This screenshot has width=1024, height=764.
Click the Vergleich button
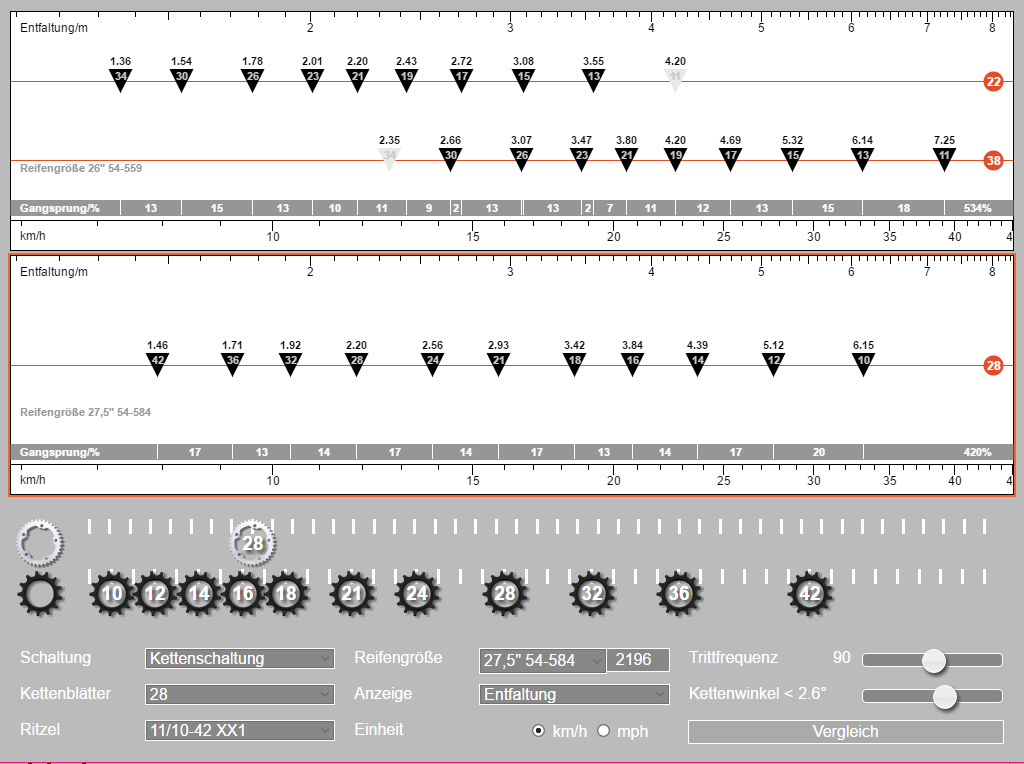pos(845,731)
